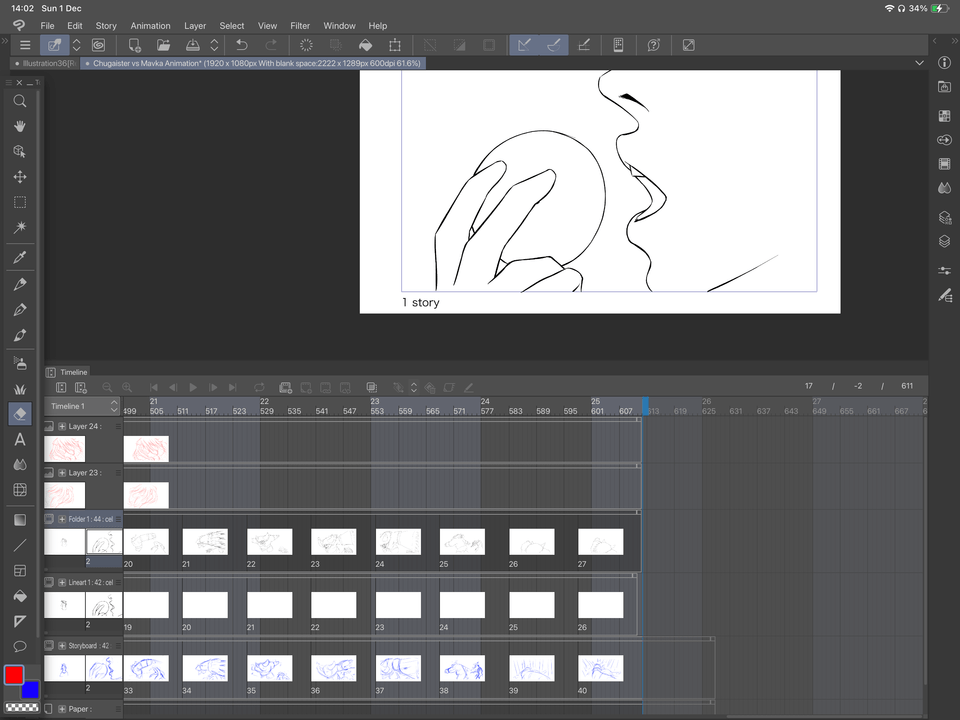Expand the Storyboard track
Screen dimensions: 960x720
(62, 645)
